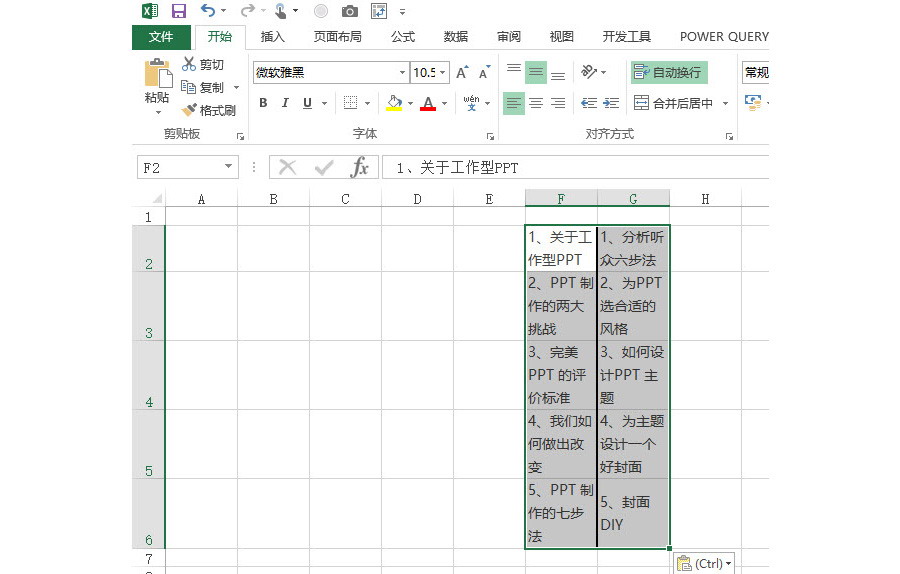Expand the undo history dropdown

[x=223, y=11]
